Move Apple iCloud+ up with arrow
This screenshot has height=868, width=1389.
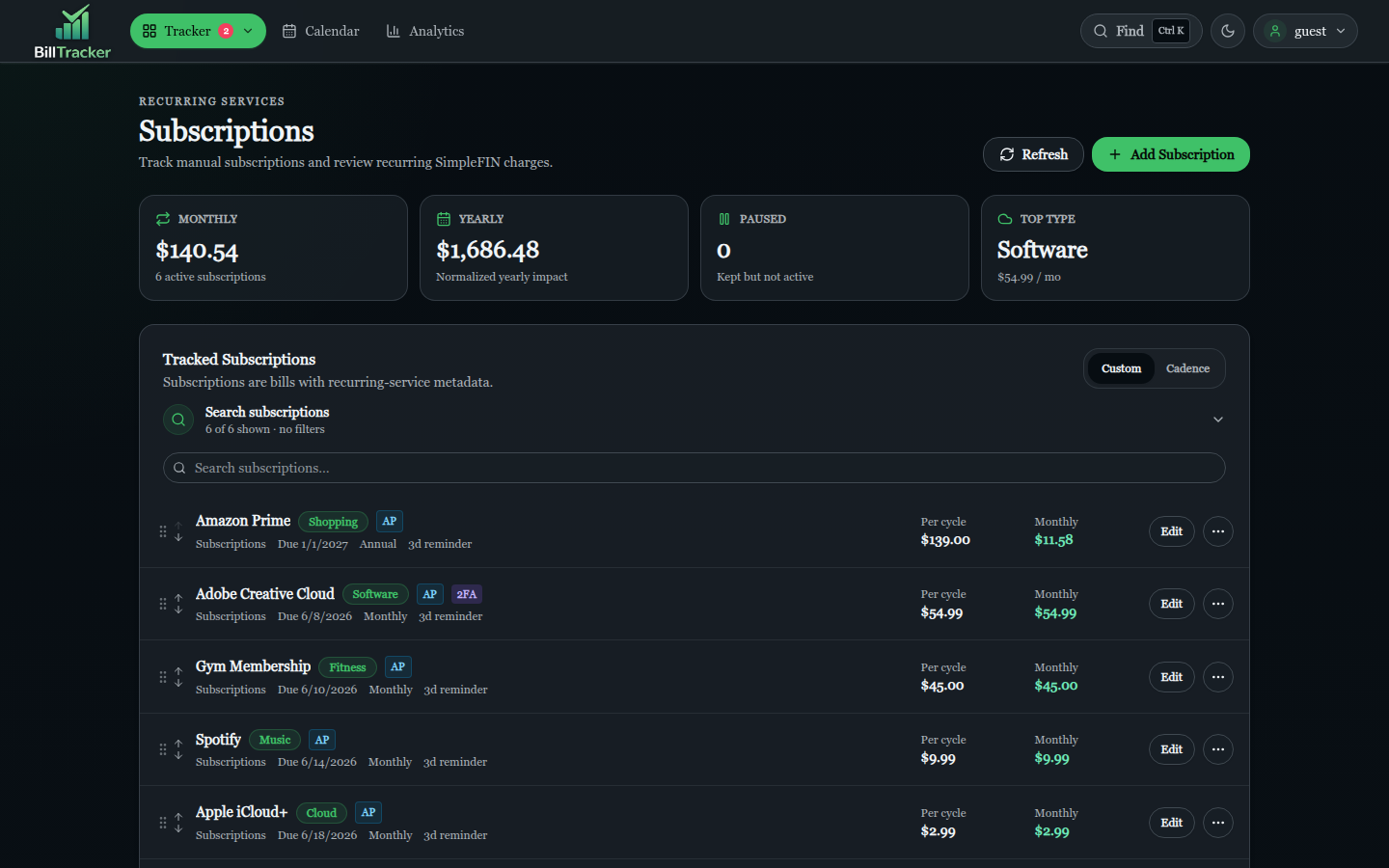178,817
